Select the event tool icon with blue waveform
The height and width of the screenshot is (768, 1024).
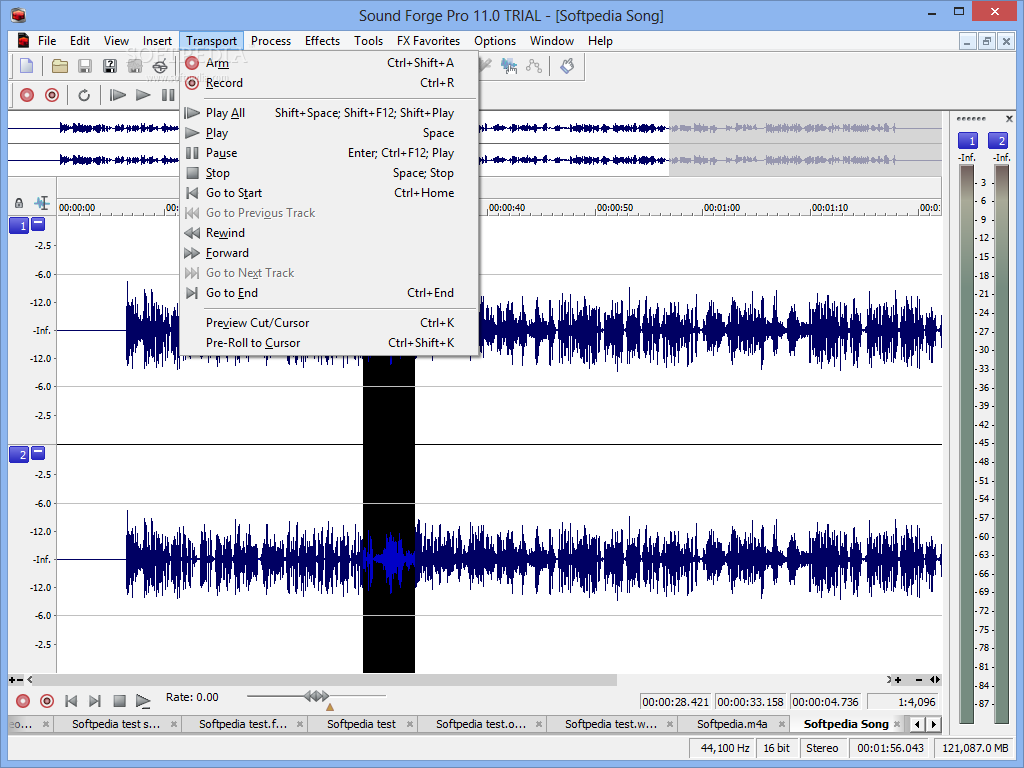509,66
